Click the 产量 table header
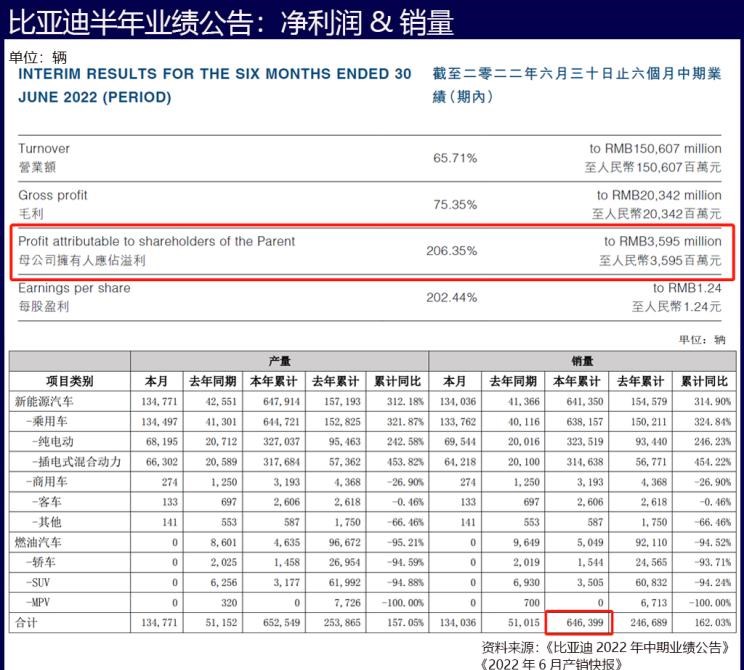 (x=279, y=361)
